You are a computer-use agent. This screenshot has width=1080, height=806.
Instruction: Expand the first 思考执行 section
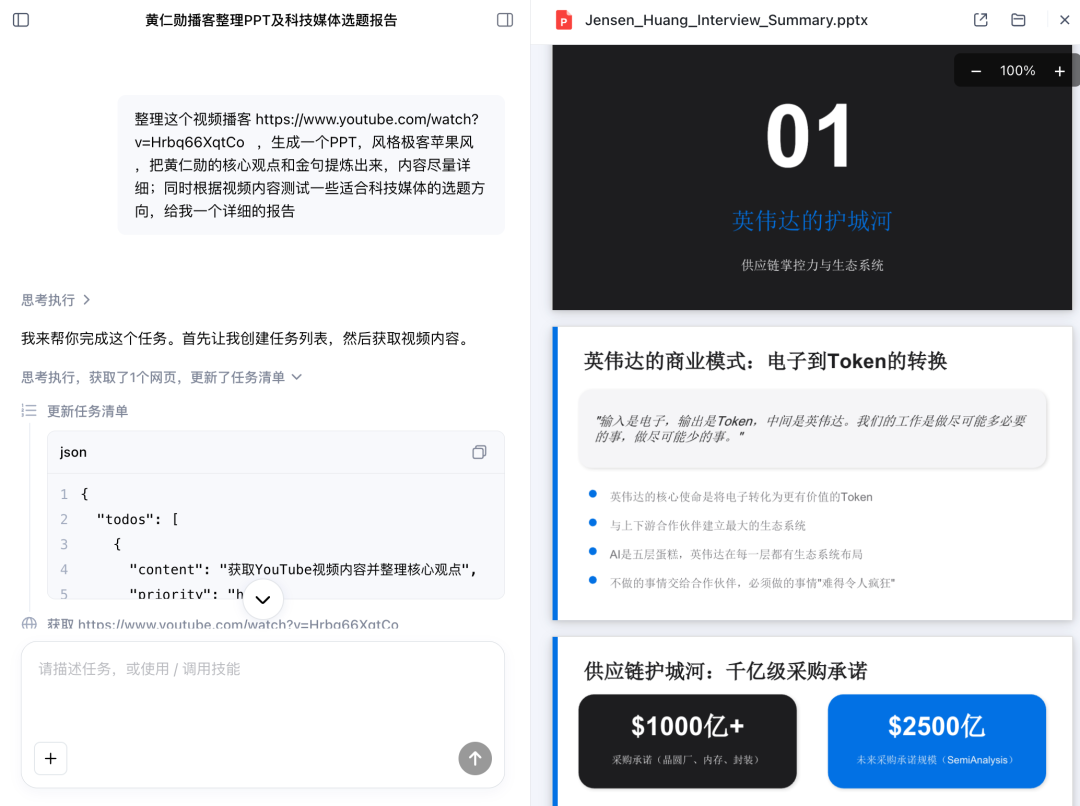(56, 300)
